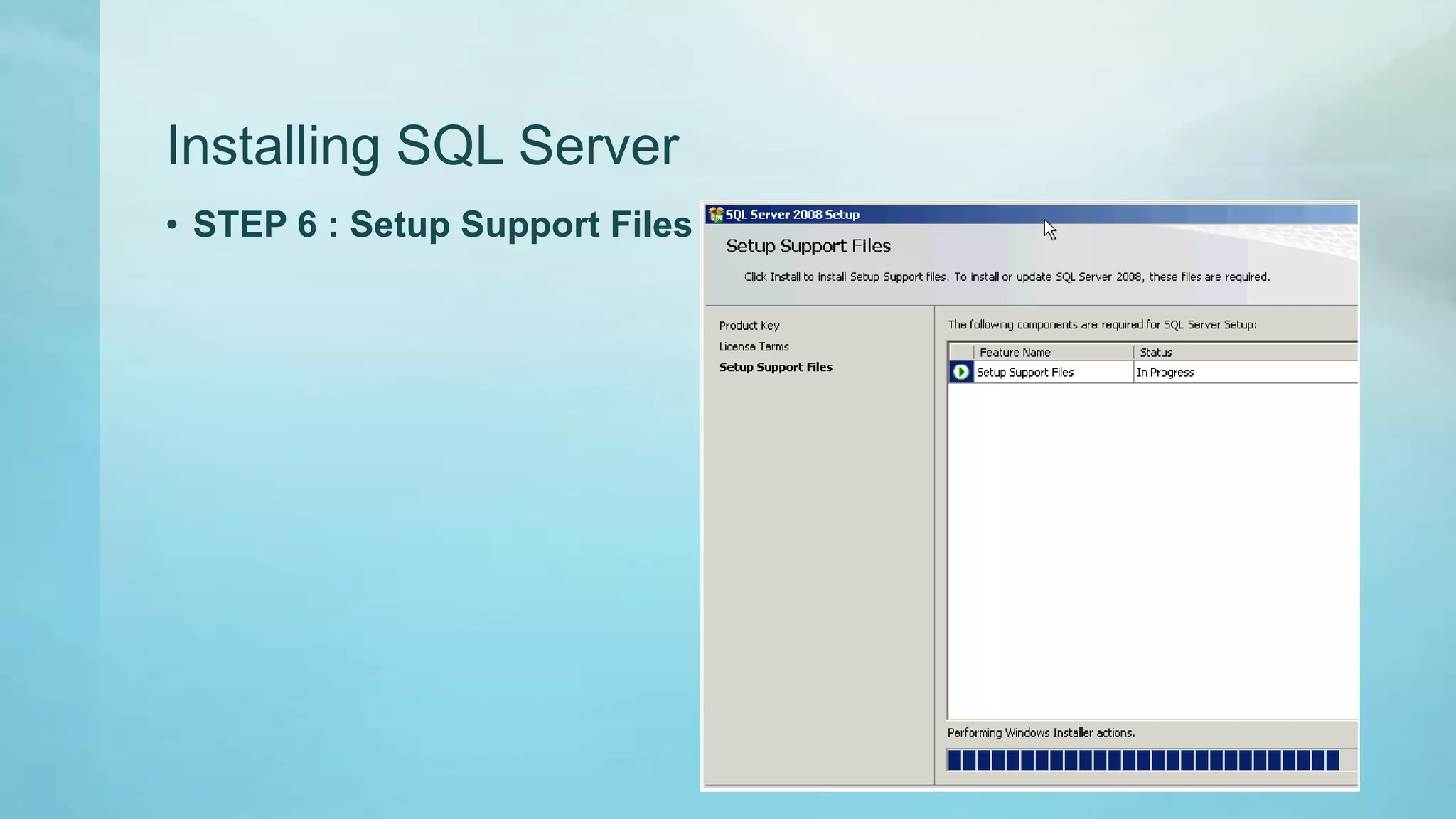
Task: Click the green in-progress arrow icon
Action: (960, 372)
